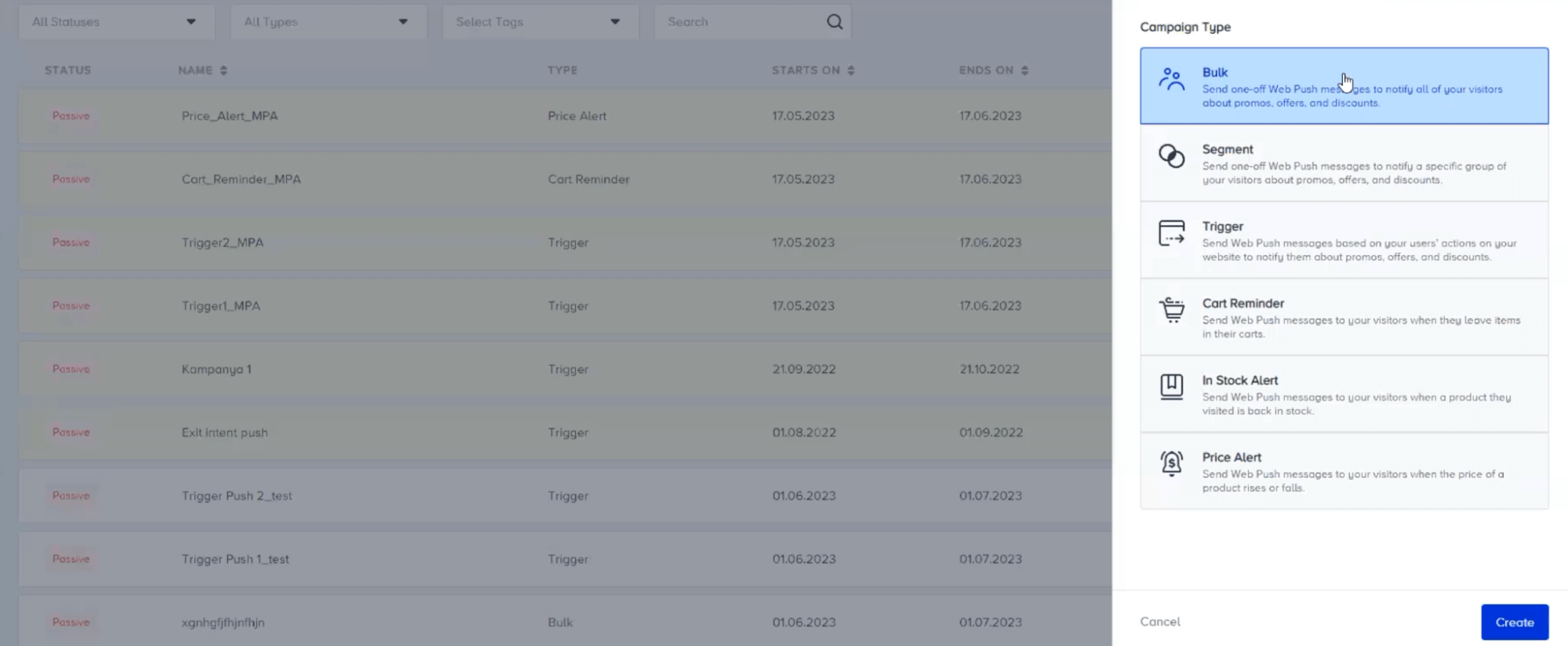Click the Create button
This screenshot has height=646, width=1568.
[x=1514, y=621]
